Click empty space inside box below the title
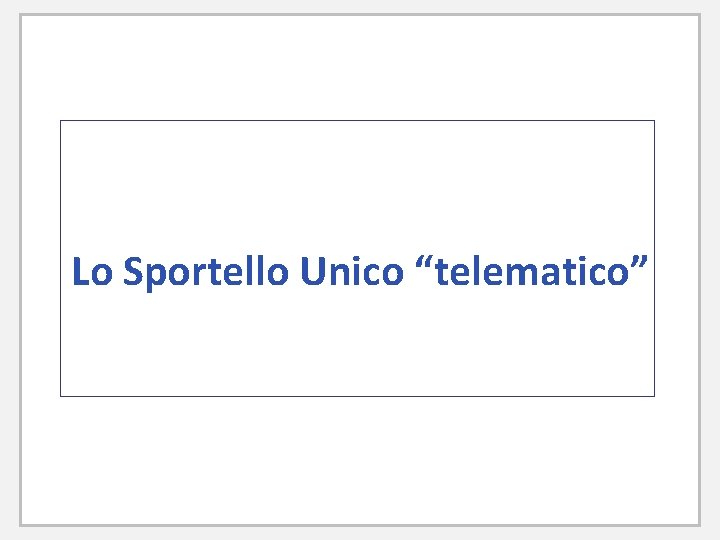Screen dimensions: 720x540 [x=357, y=345]
